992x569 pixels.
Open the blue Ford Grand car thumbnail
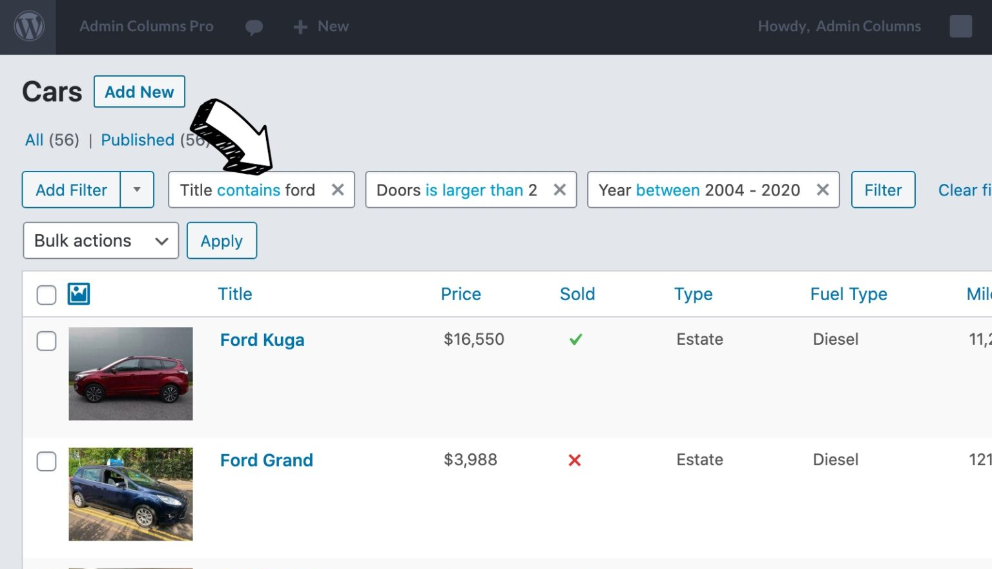click(x=130, y=494)
